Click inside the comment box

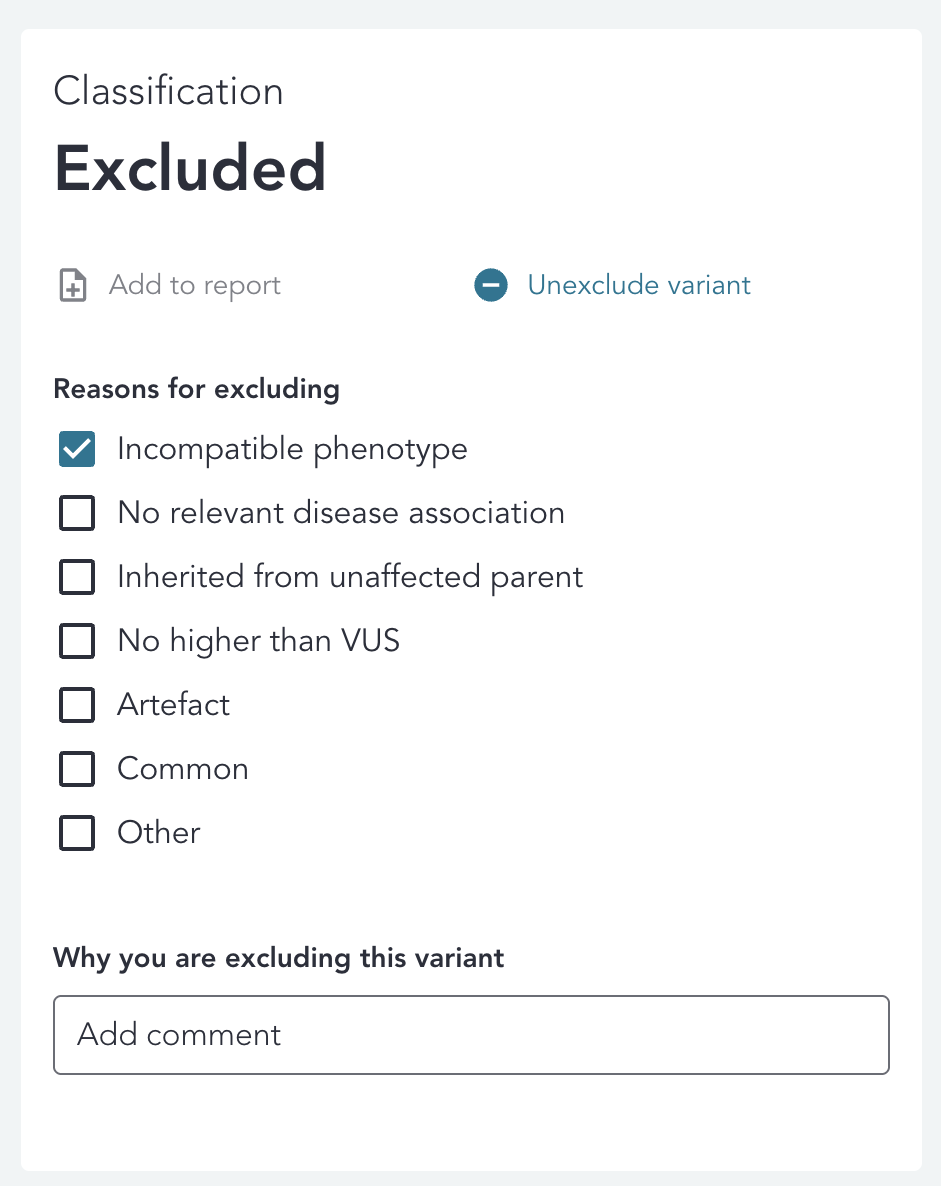tap(470, 1035)
